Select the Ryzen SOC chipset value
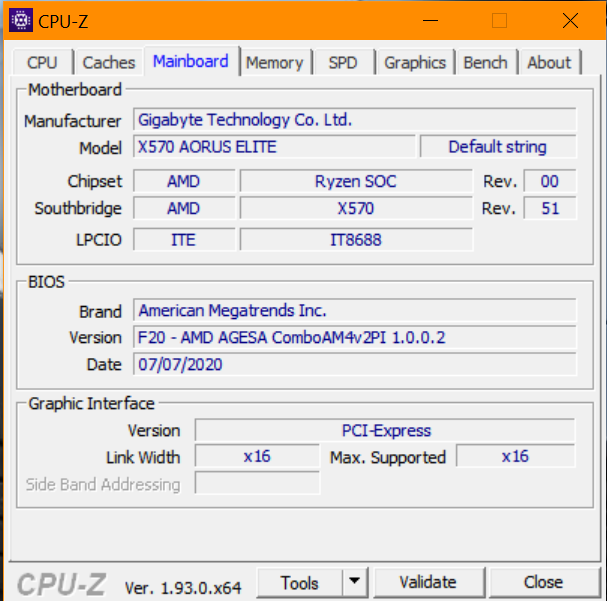The height and width of the screenshot is (601, 607). coord(356,181)
